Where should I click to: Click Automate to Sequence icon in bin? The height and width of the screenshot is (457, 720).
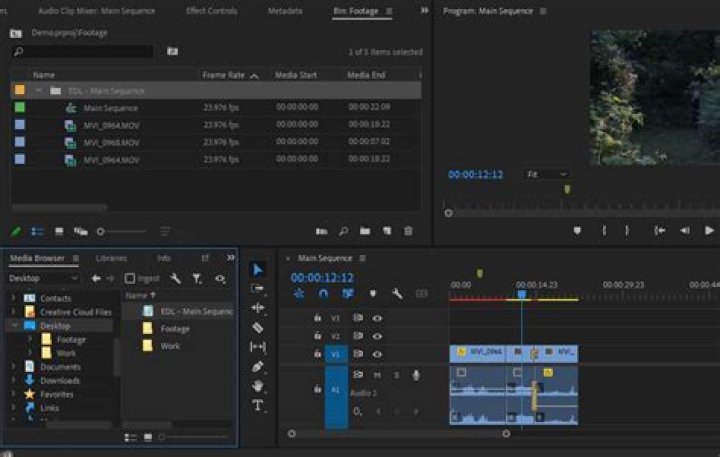click(321, 231)
